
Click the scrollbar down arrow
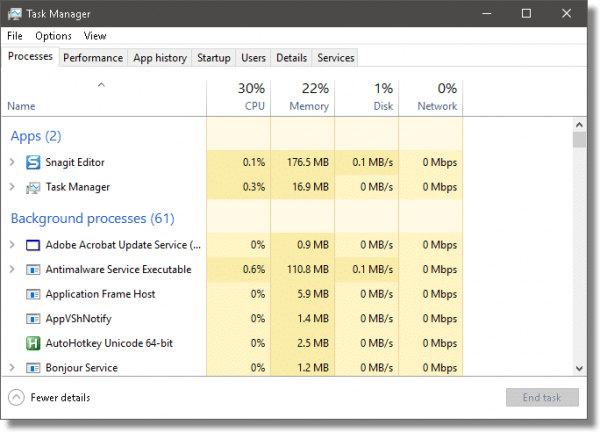click(579, 368)
